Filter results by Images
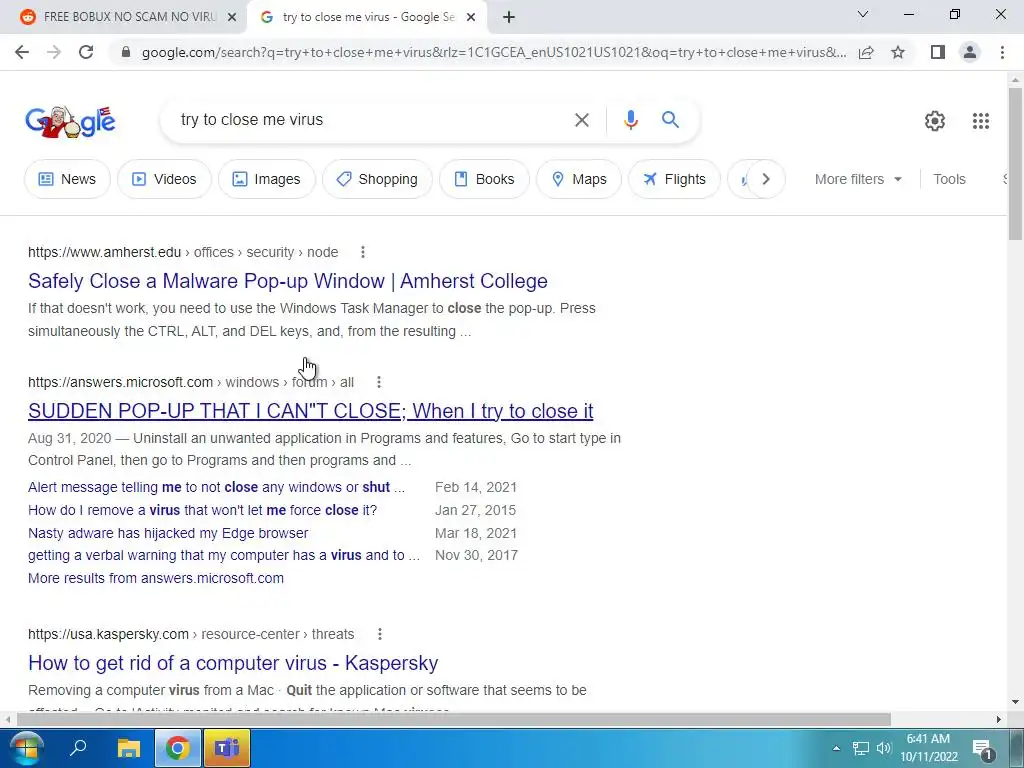 pyautogui.click(x=267, y=179)
